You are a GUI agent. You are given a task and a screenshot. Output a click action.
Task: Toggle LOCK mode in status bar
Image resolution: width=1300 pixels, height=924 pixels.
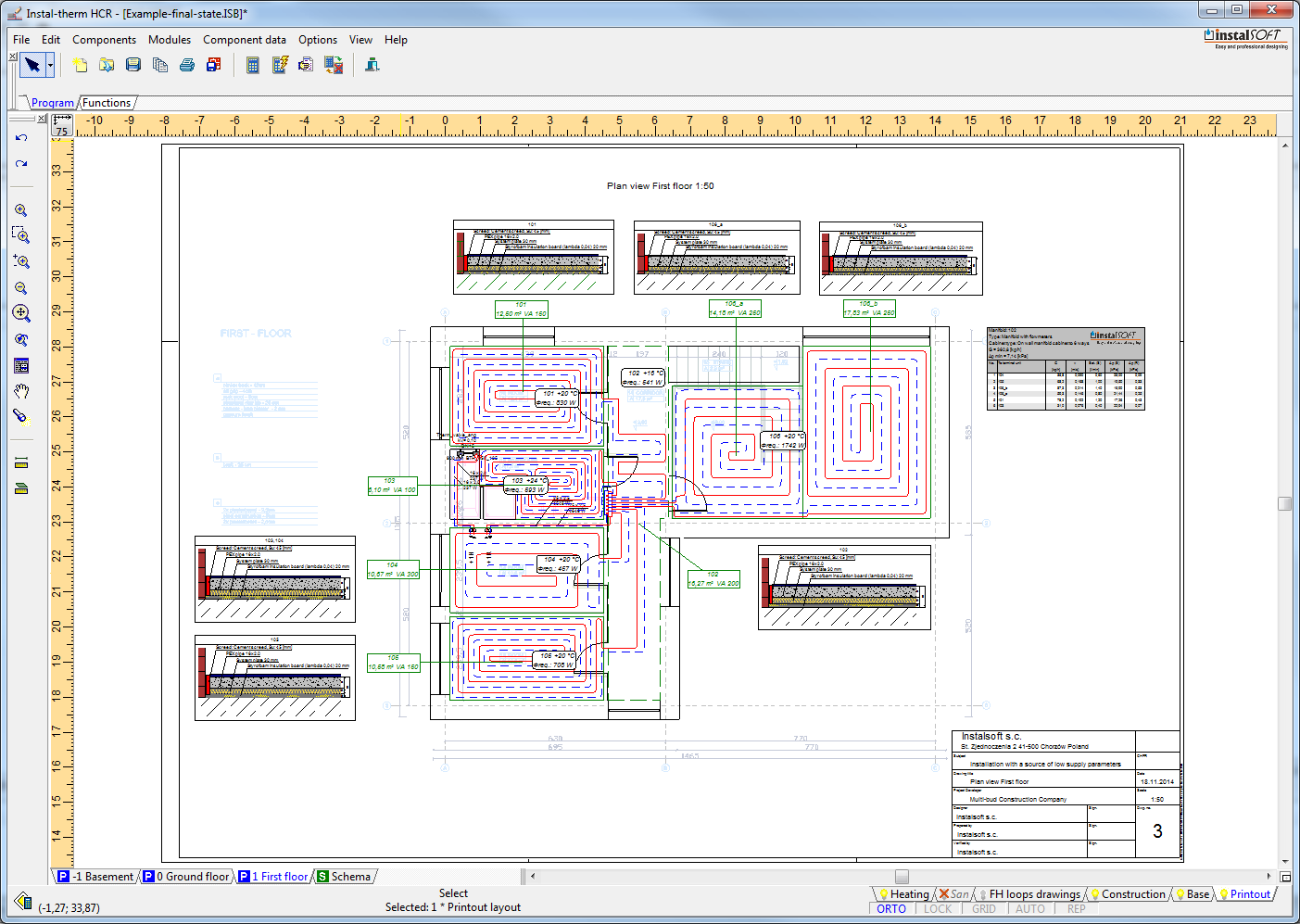[938, 909]
